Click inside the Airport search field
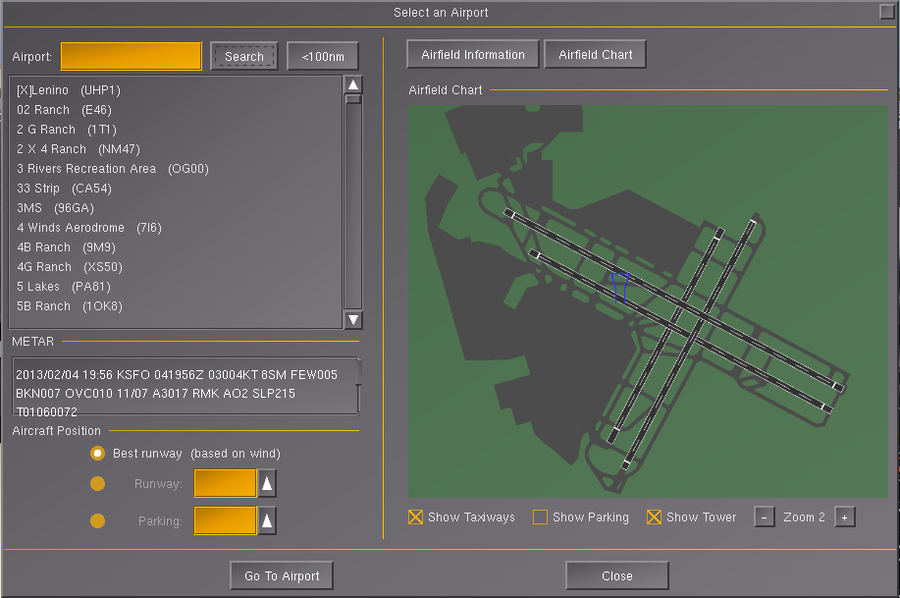The height and width of the screenshot is (598, 900). tap(130, 56)
